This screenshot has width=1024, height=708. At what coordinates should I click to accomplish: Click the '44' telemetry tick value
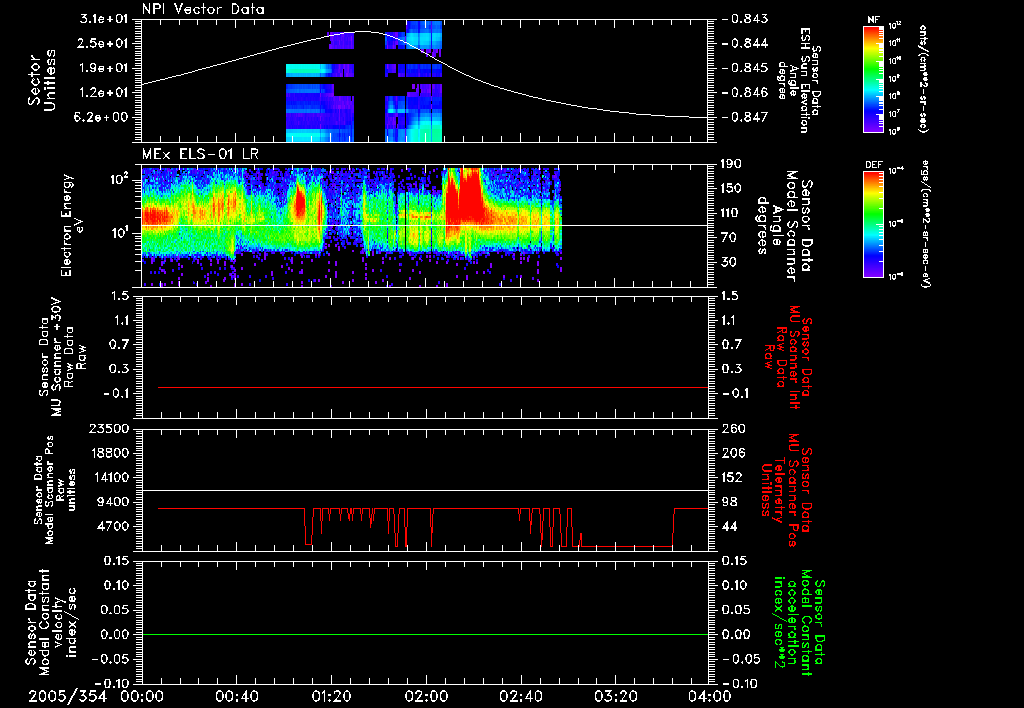tap(731, 526)
